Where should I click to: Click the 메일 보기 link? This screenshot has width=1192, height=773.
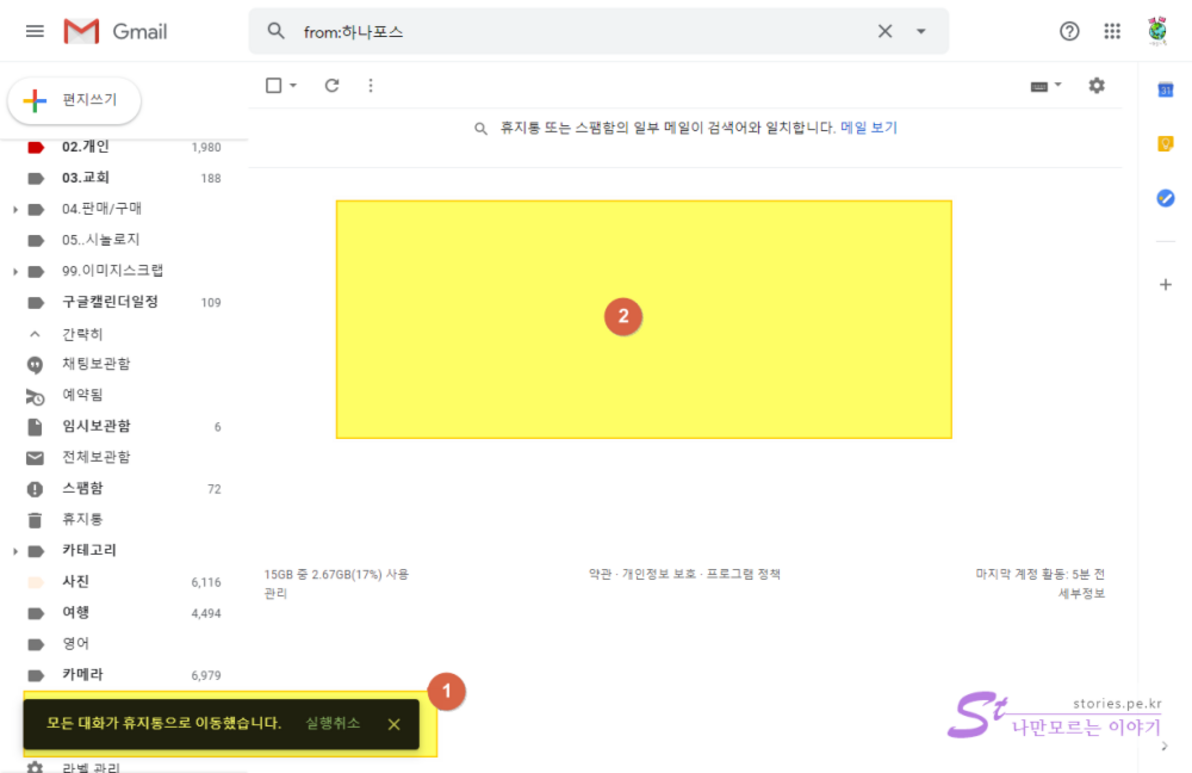click(869, 128)
